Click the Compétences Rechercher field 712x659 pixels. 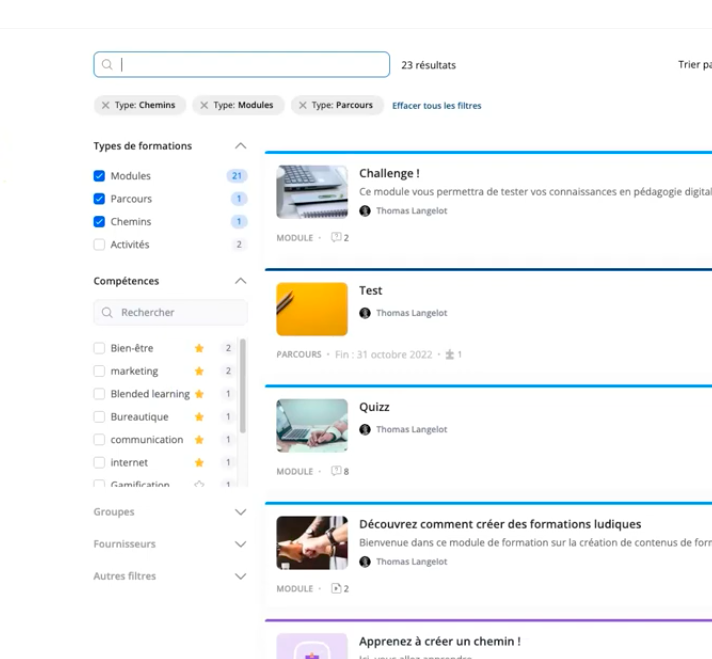pos(171,312)
